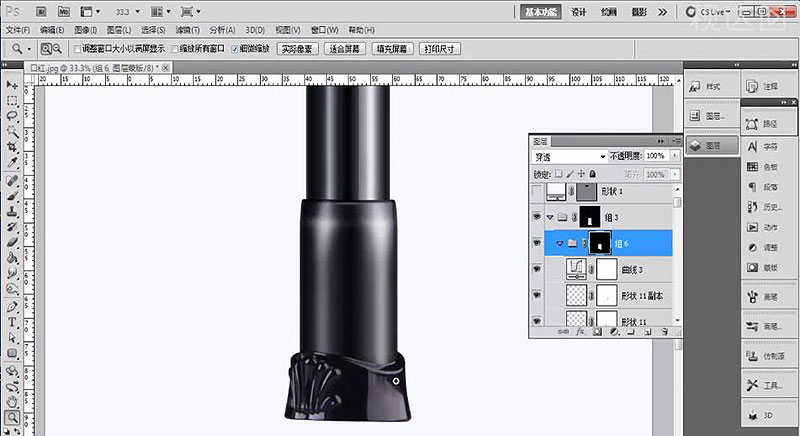The height and width of the screenshot is (436, 800).
Task: Click the delete layer trash icon
Action: tap(664, 331)
